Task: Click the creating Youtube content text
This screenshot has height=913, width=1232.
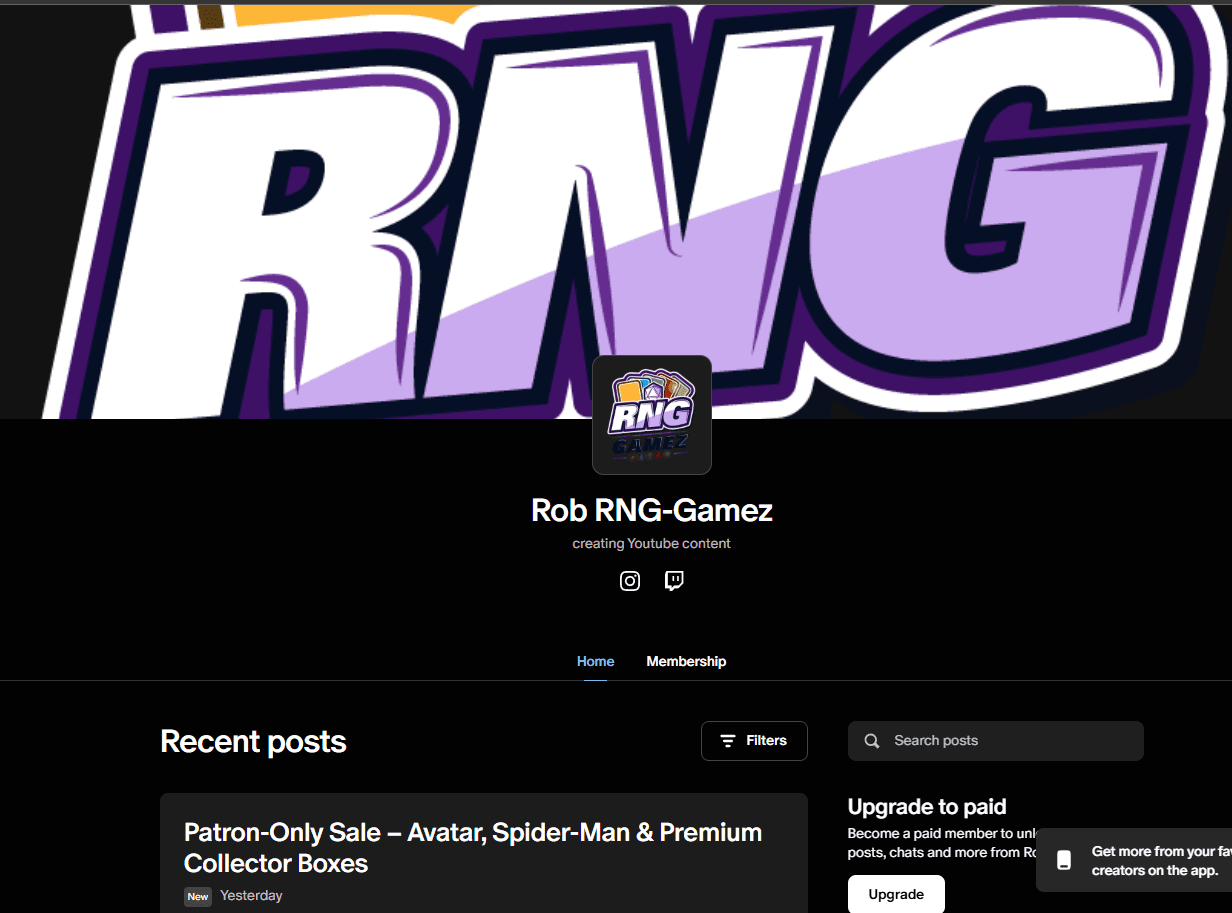Action: click(x=652, y=544)
